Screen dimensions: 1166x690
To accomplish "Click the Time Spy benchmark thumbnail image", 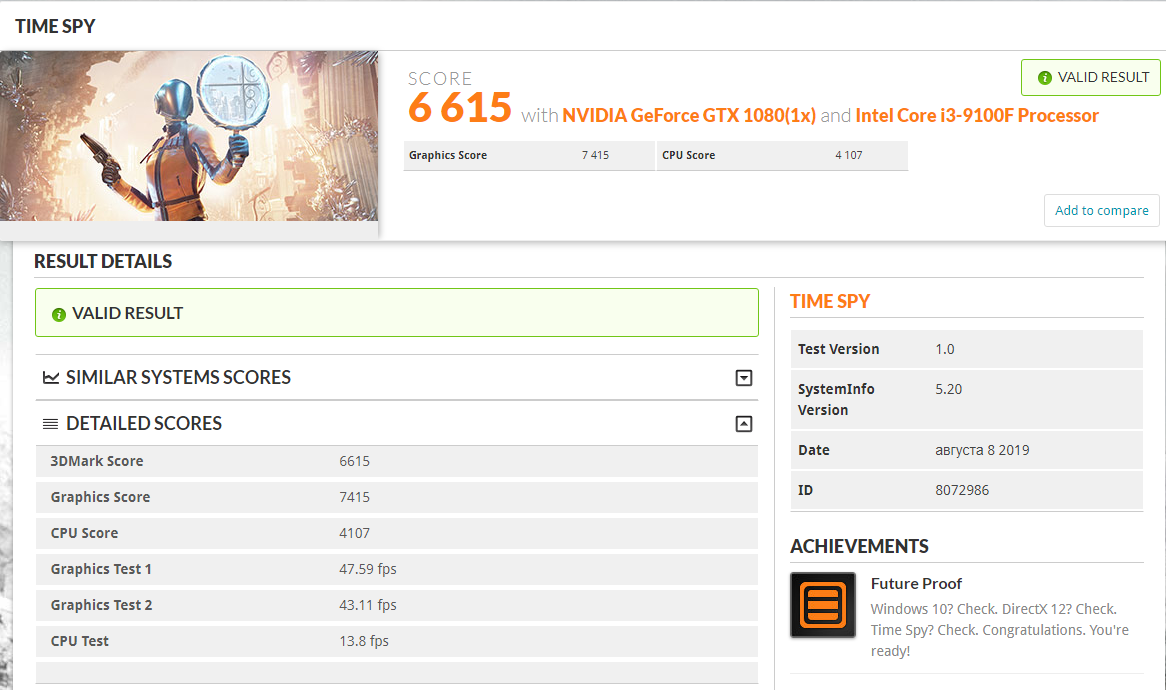I will point(189,136).
